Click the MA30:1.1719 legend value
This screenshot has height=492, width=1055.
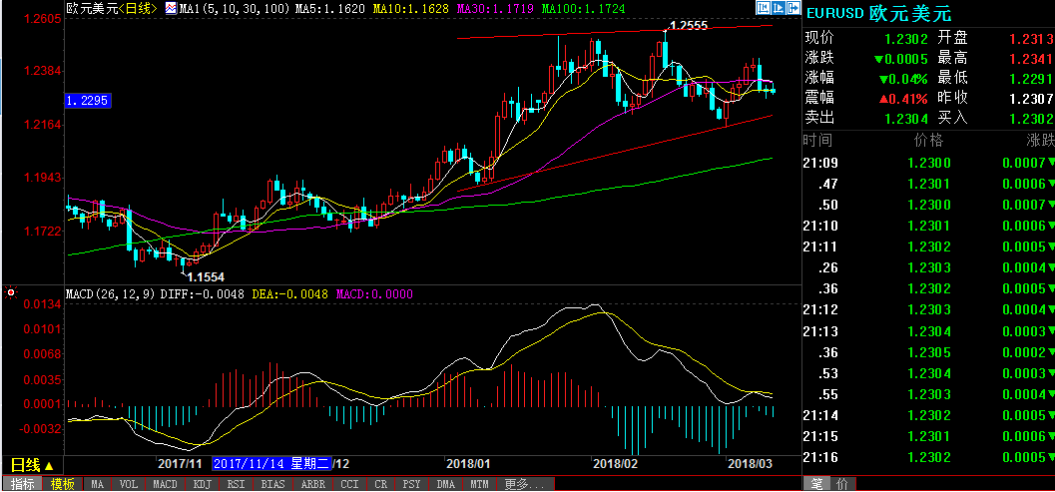[x=495, y=9]
